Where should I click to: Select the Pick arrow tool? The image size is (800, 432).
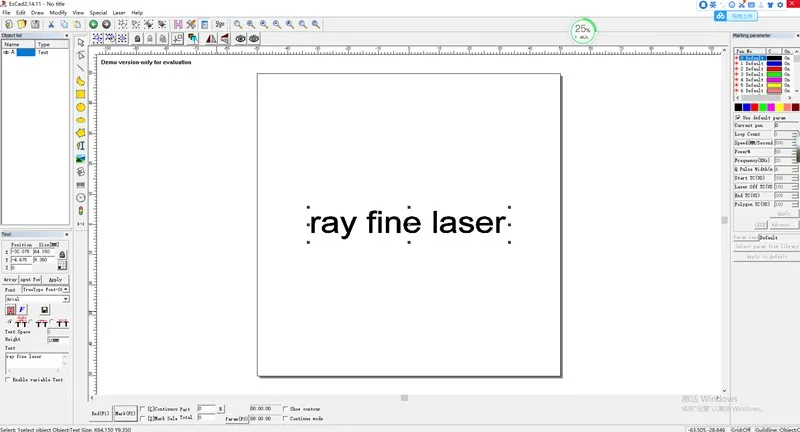[81, 42]
